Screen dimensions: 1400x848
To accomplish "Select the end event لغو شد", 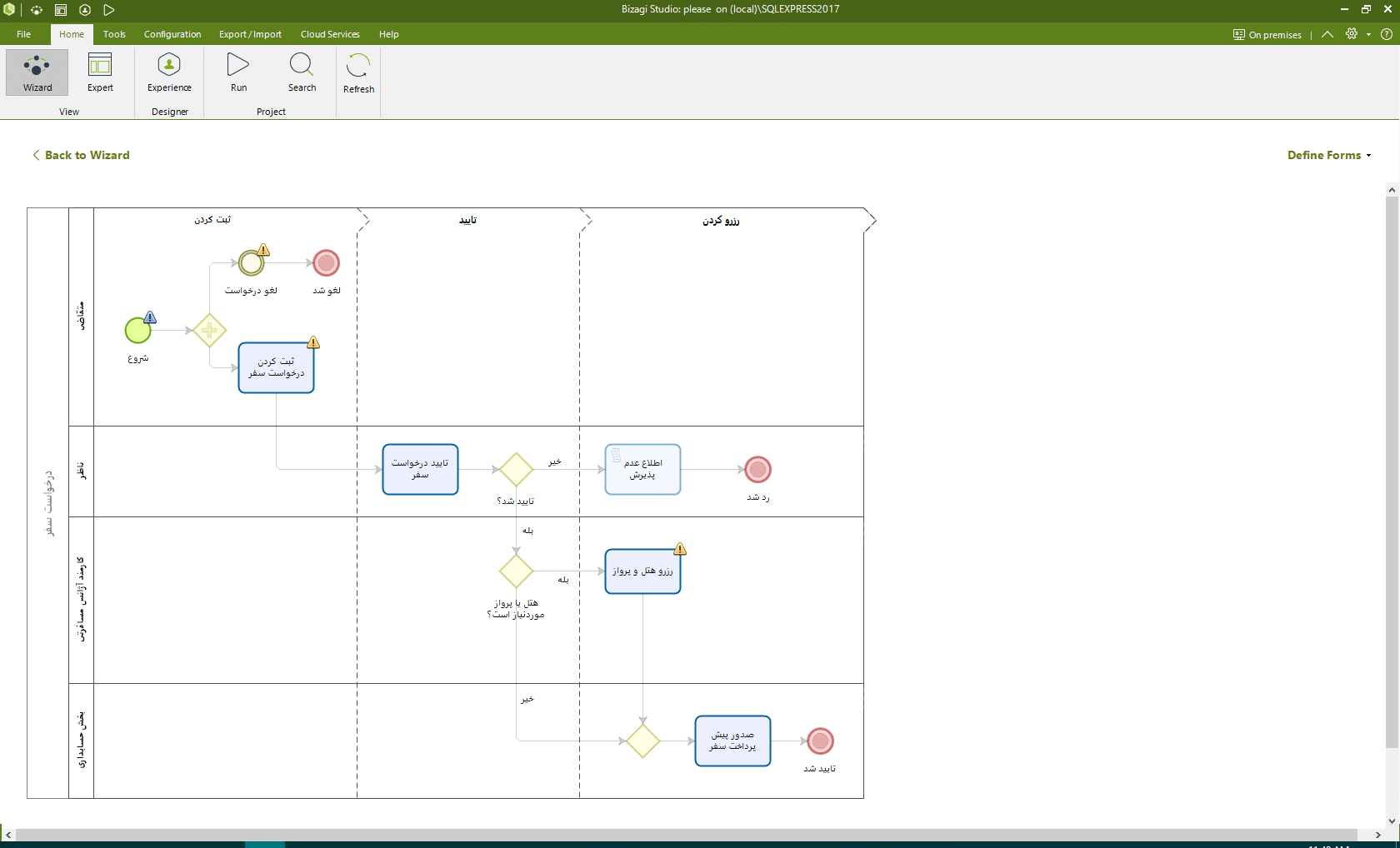I will [326, 263].
